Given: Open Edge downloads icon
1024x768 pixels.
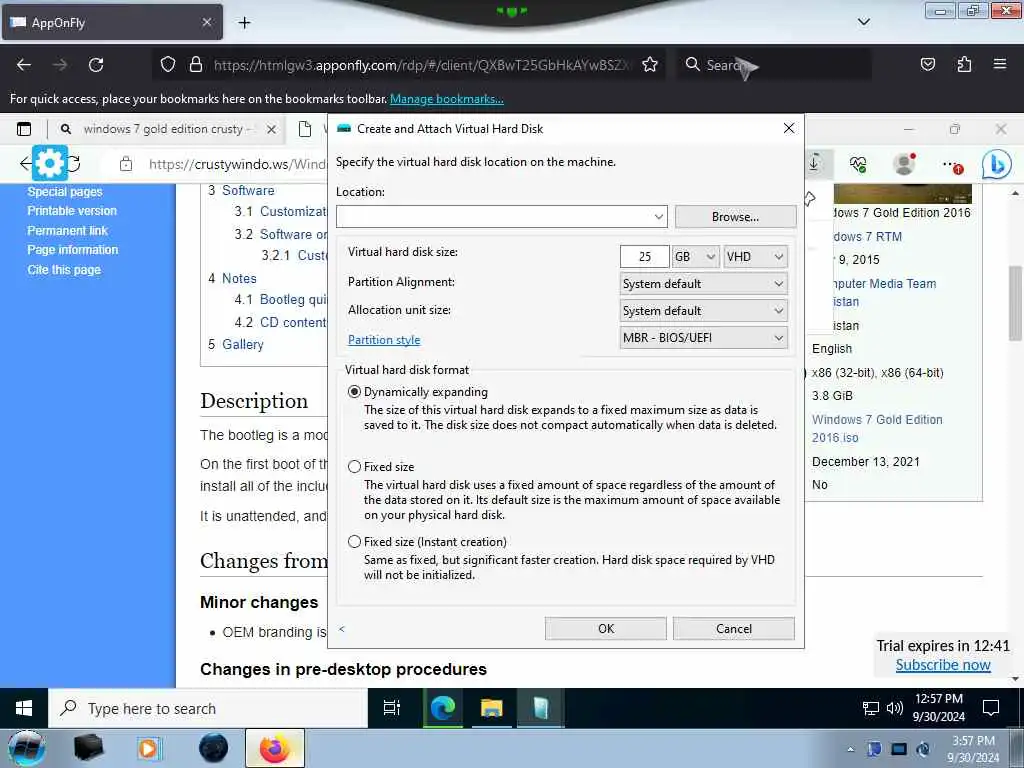Looking at the screenshot, I should [x=814, y=163].
